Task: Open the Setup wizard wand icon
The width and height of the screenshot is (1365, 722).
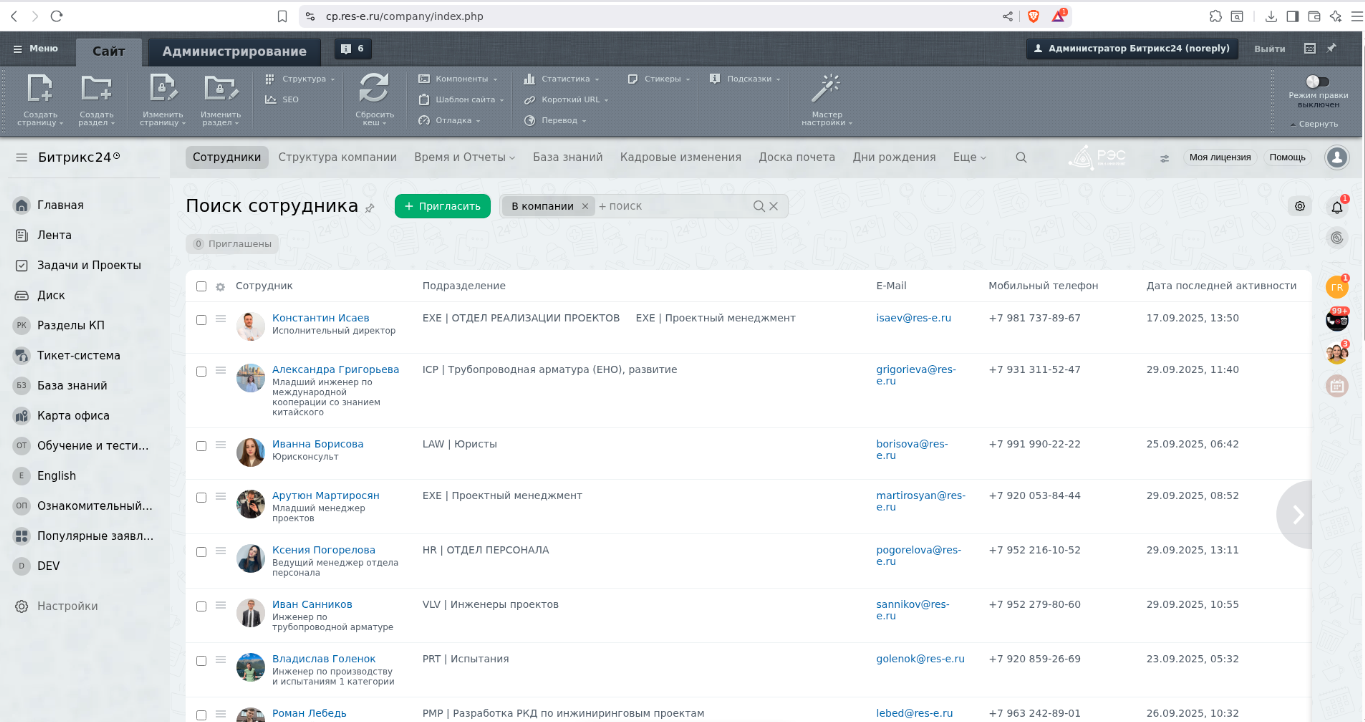Action: (825, 90)
